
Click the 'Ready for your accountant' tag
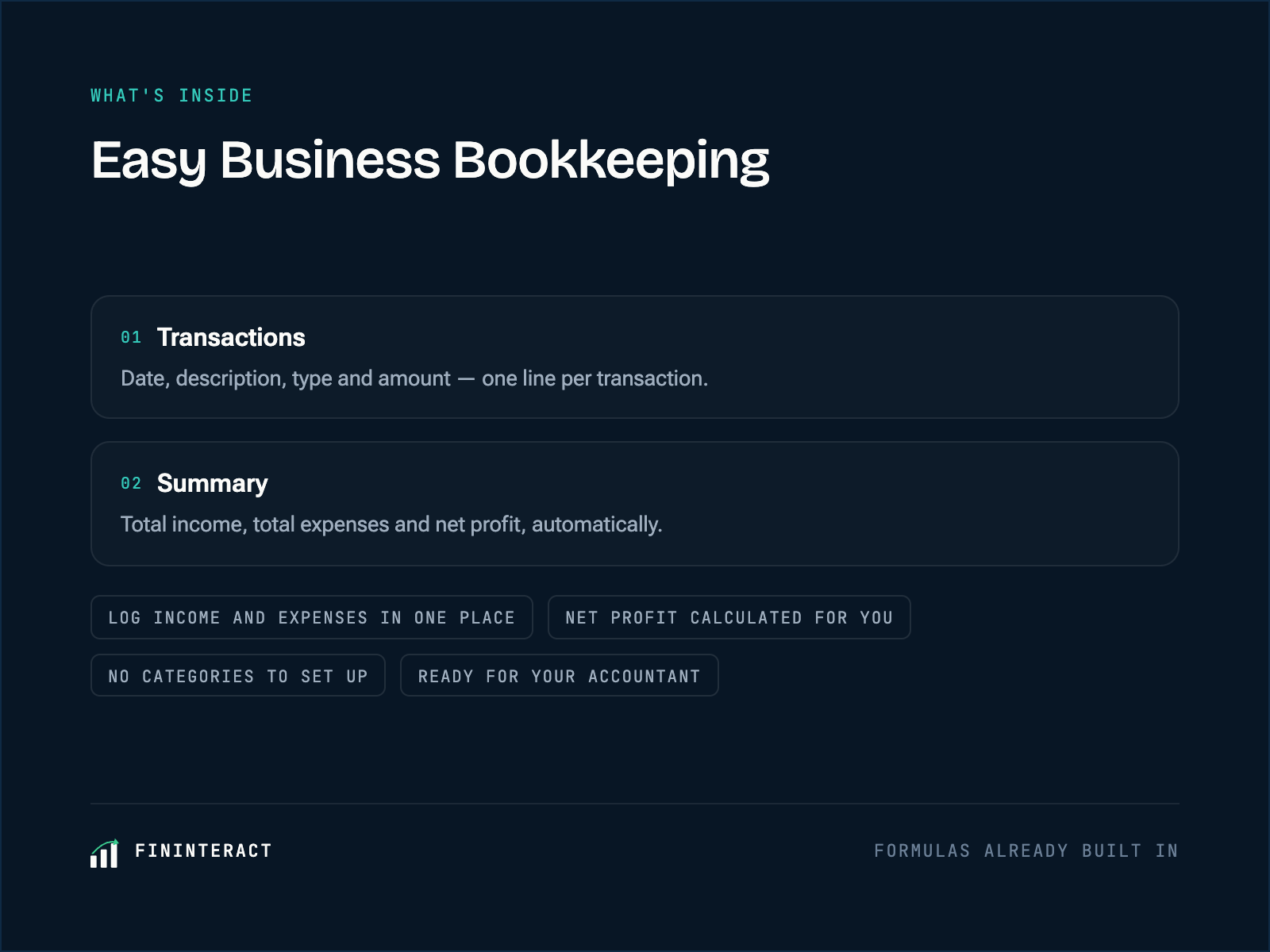pos(560,676)
